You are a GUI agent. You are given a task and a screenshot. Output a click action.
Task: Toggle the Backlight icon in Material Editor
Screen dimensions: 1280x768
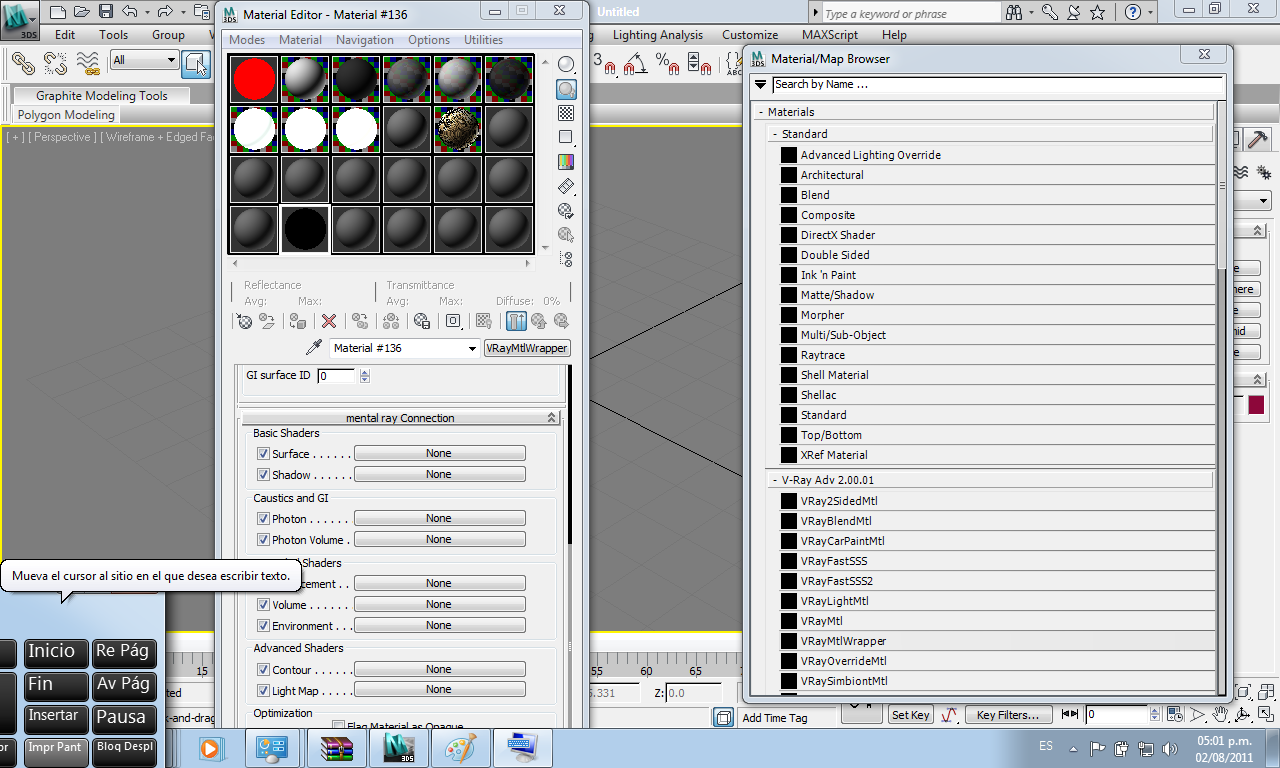(566, 89)
